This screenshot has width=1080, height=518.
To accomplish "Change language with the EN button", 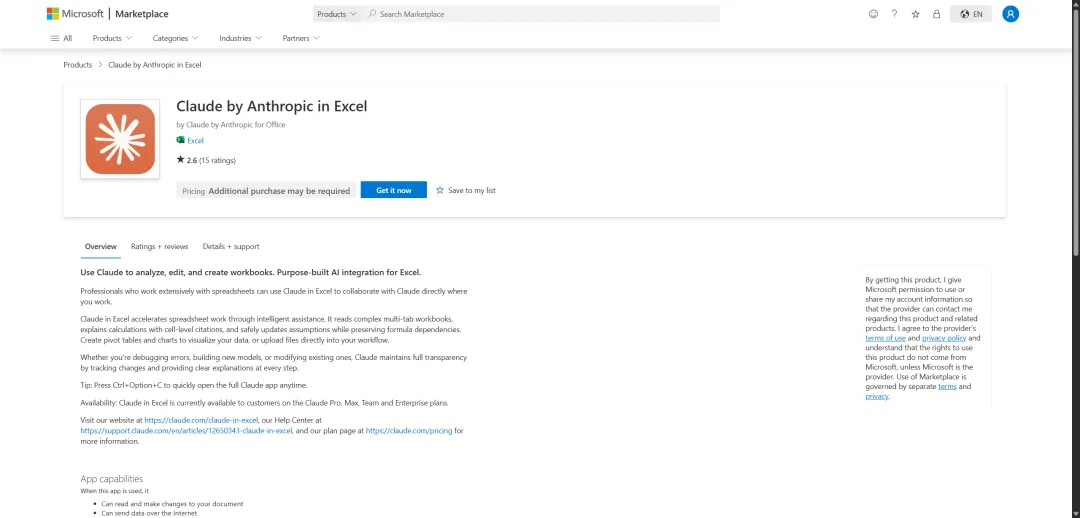I will point(971,14).
